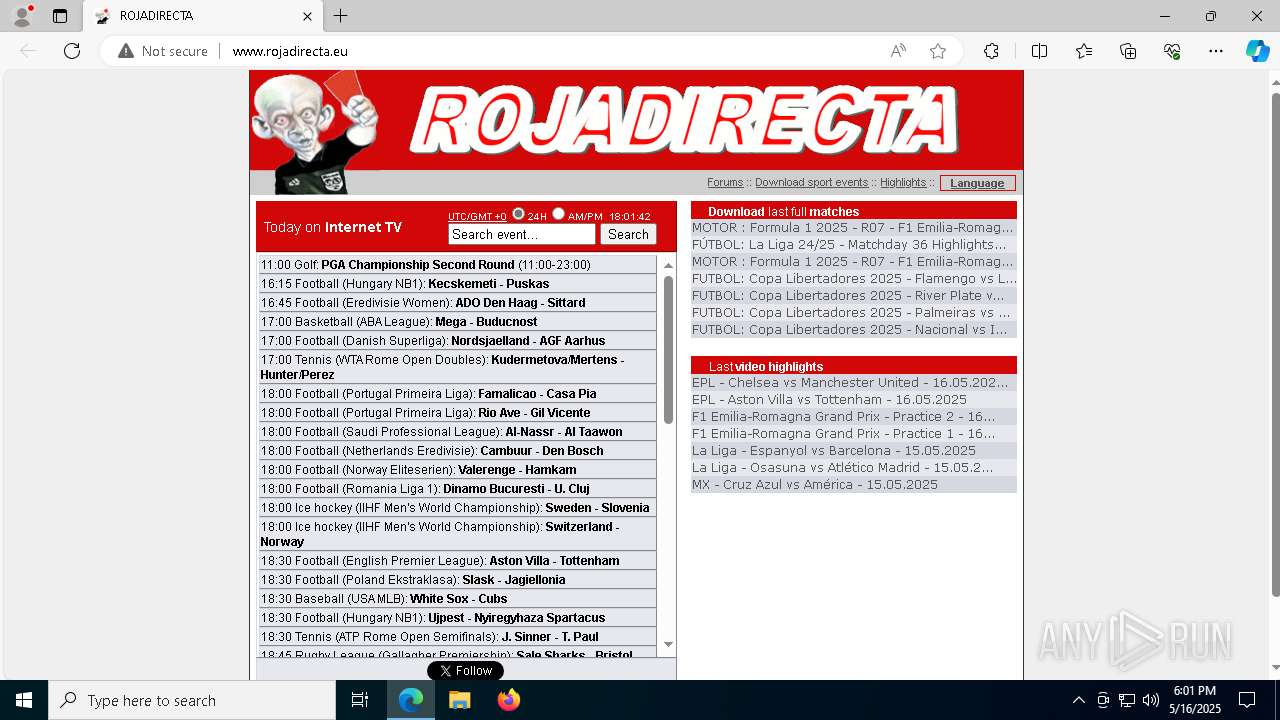The width and height of the screenshot is (1280, 720).
Task: Open the Windows Start menu
Action: (24, 700)
